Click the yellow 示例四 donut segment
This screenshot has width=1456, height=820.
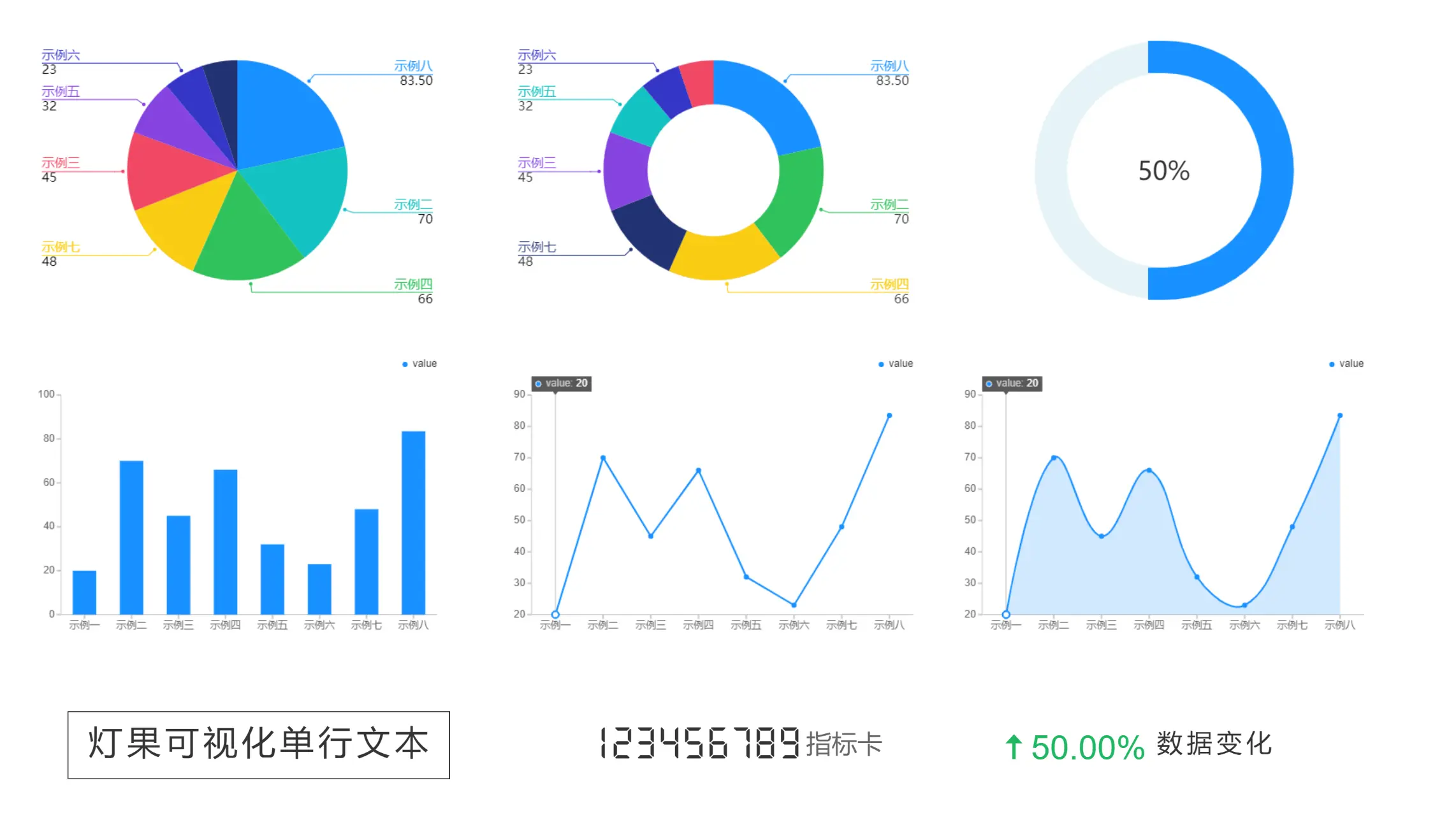coord(724,258)
